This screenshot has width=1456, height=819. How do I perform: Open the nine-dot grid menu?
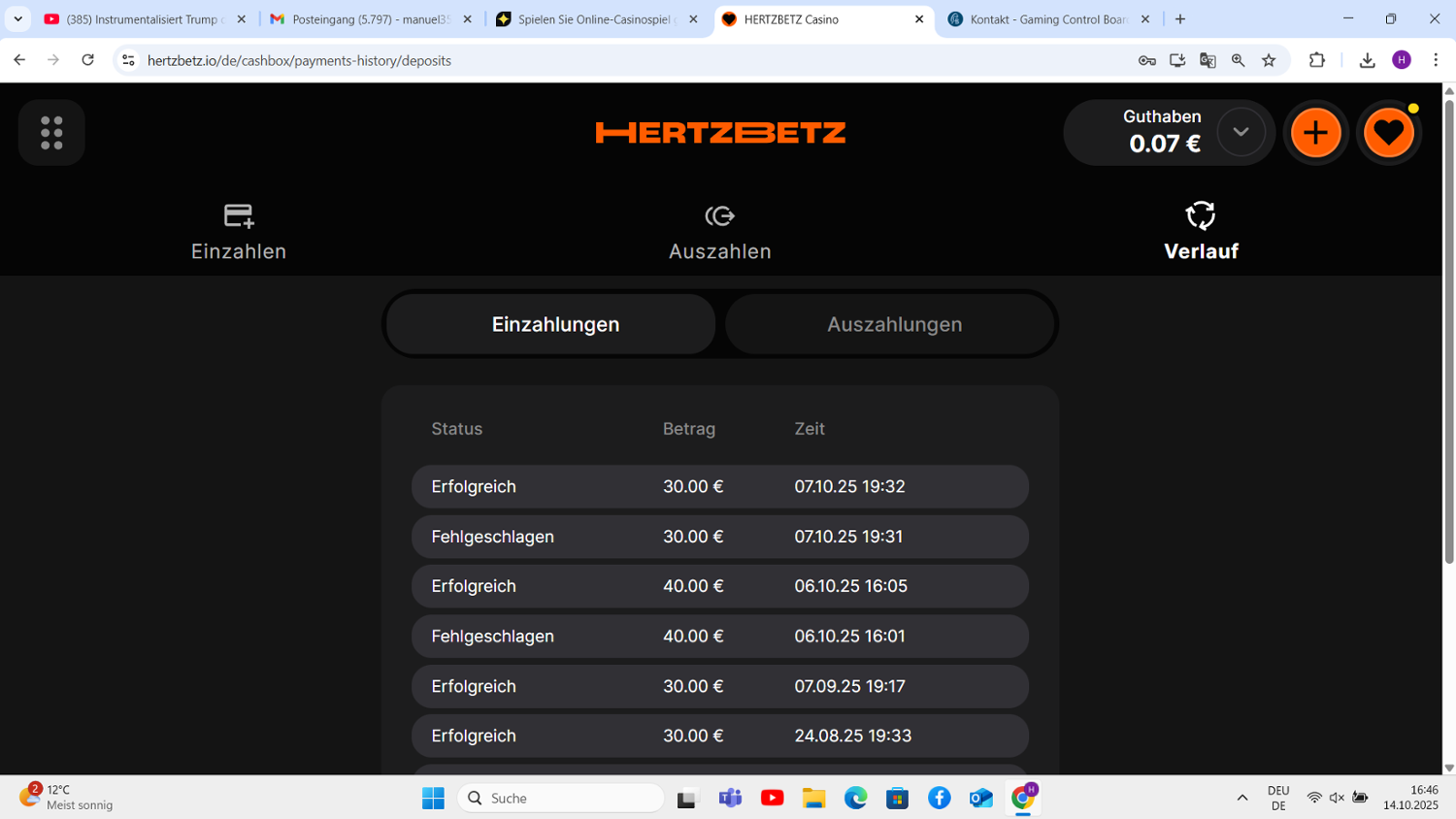(x=51, y=133)
